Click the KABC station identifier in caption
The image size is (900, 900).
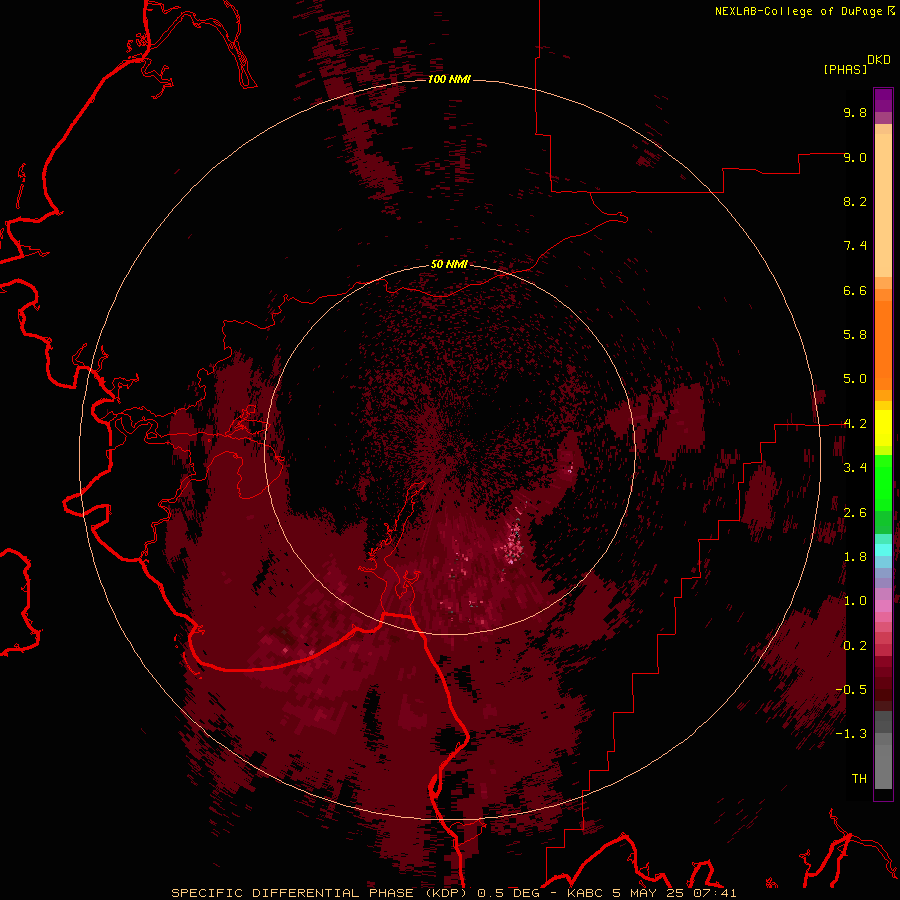586,893
